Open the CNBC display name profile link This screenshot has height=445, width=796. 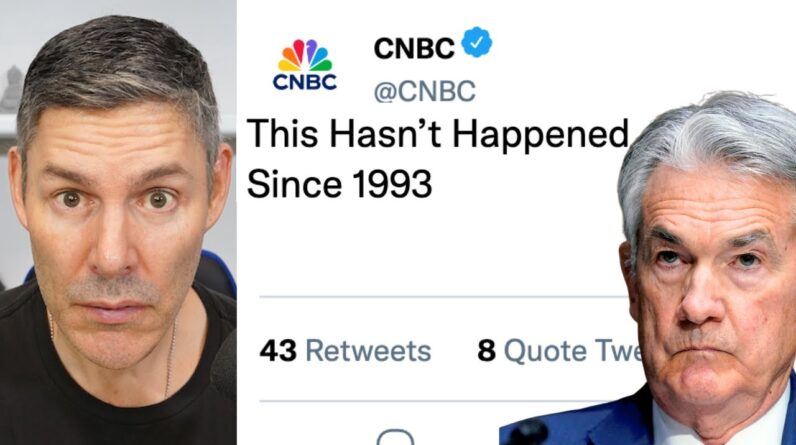(x=414, y=48)
